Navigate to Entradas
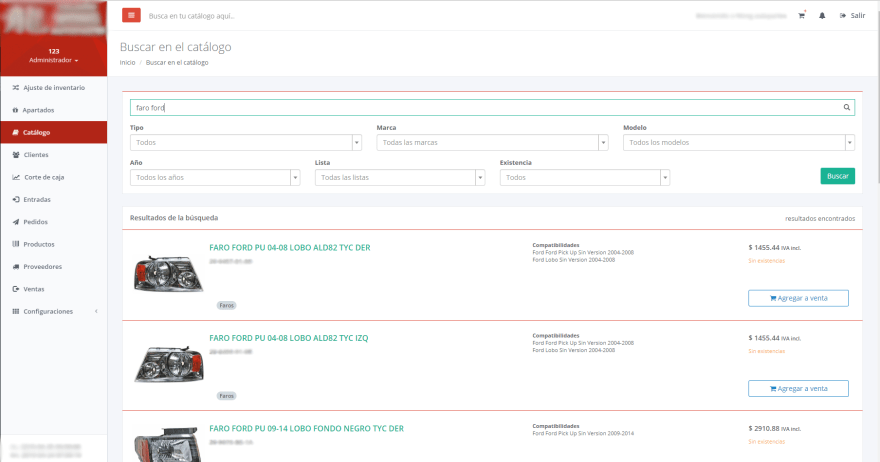This screenshot has width=880, height=462. click(54, 199)
